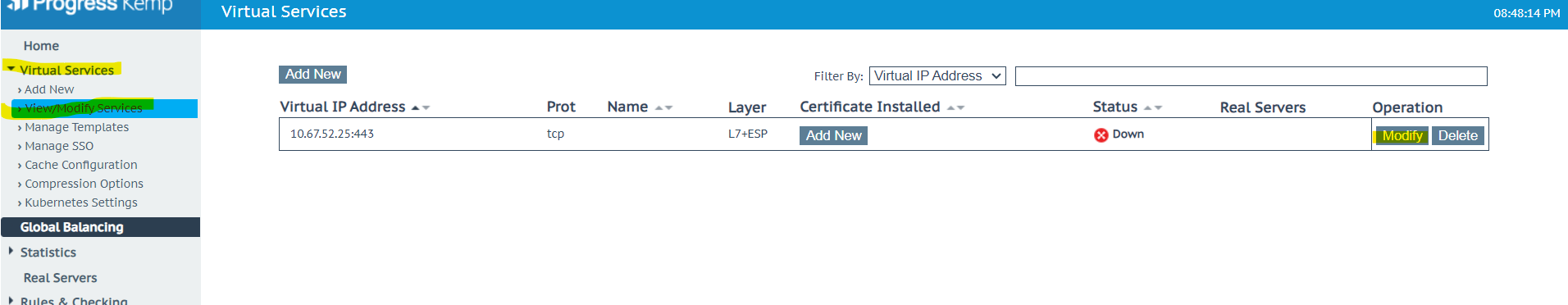Click the Real Servers column header

point(1262,107)
